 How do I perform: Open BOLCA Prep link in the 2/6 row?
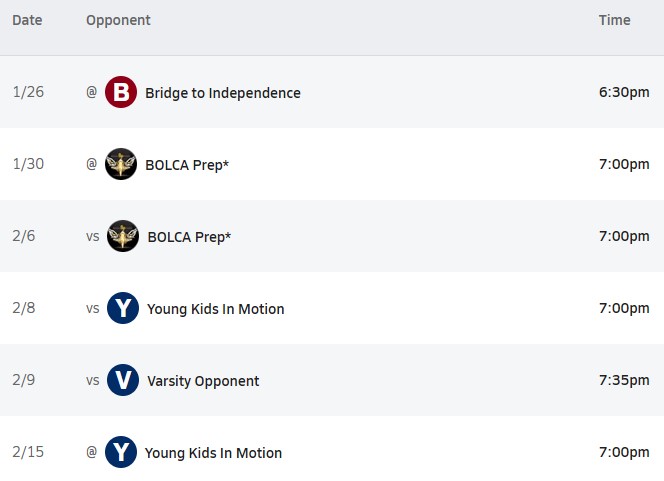189,237
